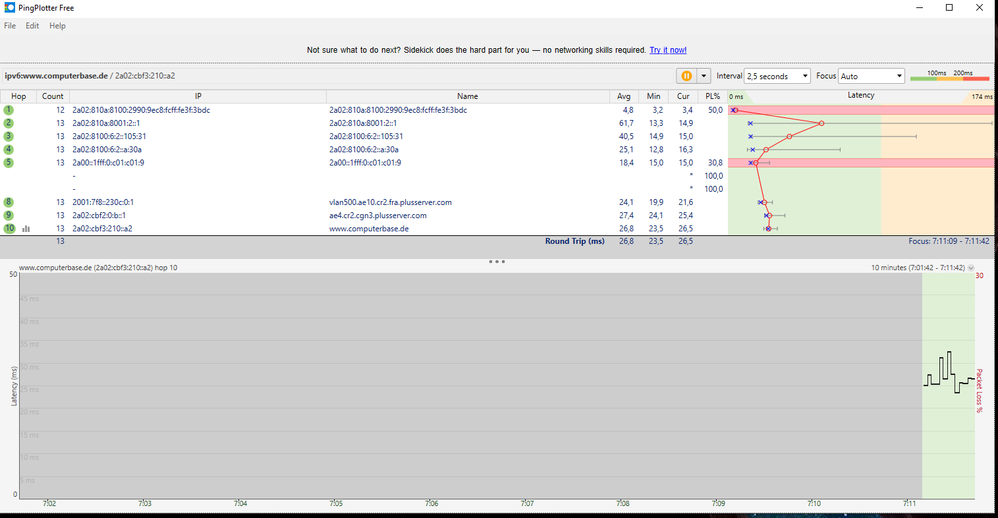Click hop 2 latency marker in the graph
The image size is (998, 518).
coord(821,123)
